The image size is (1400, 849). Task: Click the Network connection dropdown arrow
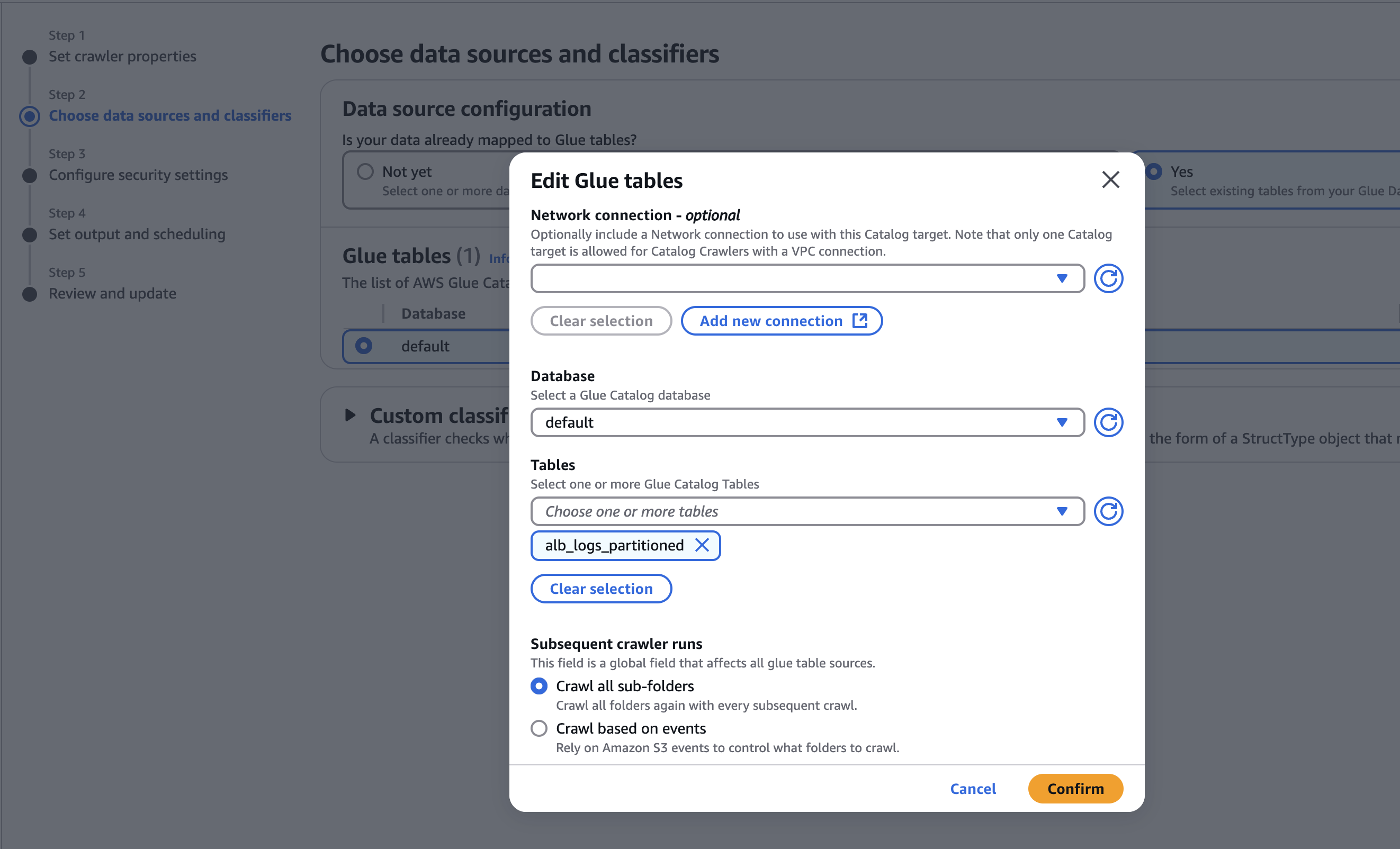[x=1061, y=278]
